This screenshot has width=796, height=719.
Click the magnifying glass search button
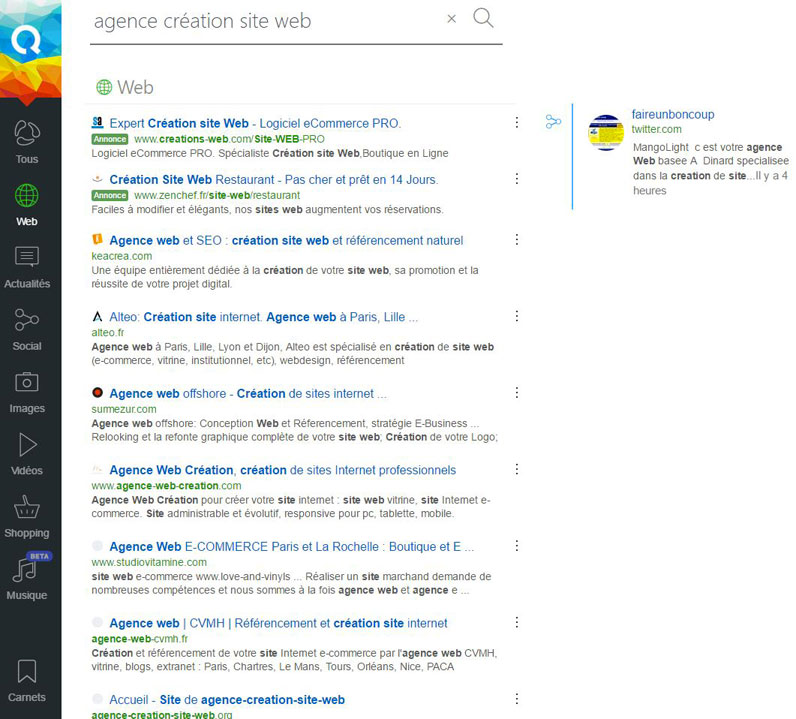(x=483, y=18)
